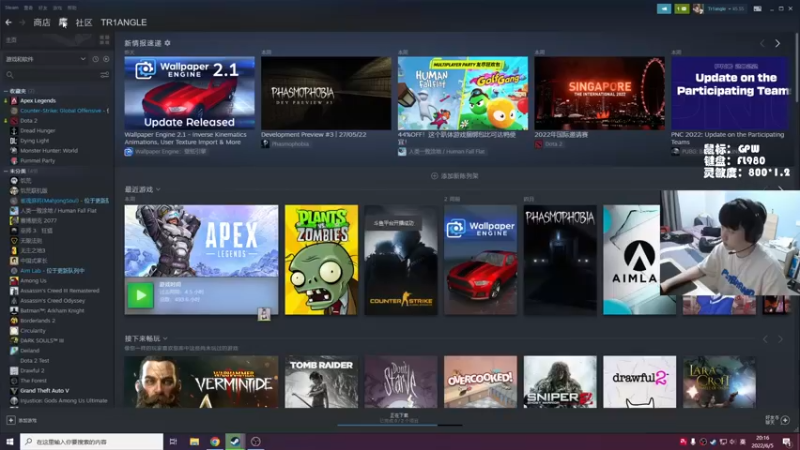Open the blue announcements button

664,9
